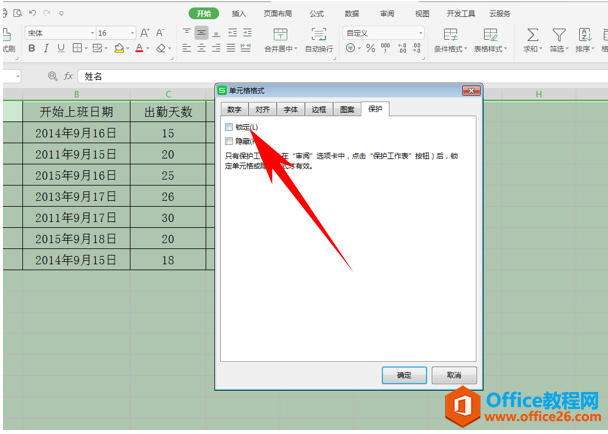The width and height of the screenshot is (608, 434).
Task: Decrease decimal places
Action: (416, 48)
